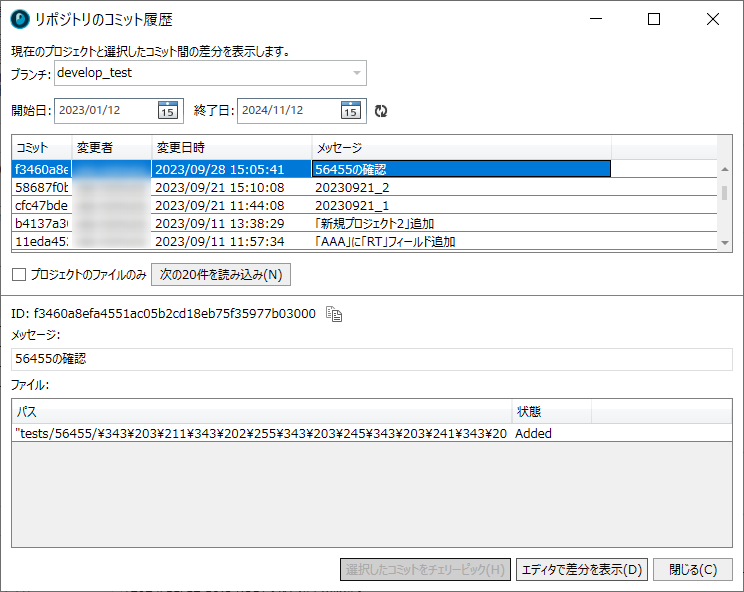Screen dimensions: 744x592
Task: Click the date 2023/09/11 13:38:29
Action: coord(220,223)
